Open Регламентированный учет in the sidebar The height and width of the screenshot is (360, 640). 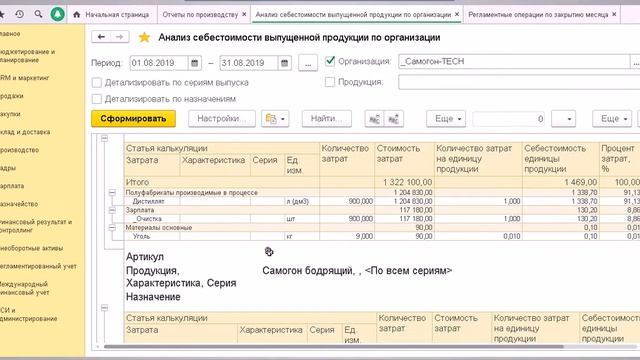click(38, 266)
